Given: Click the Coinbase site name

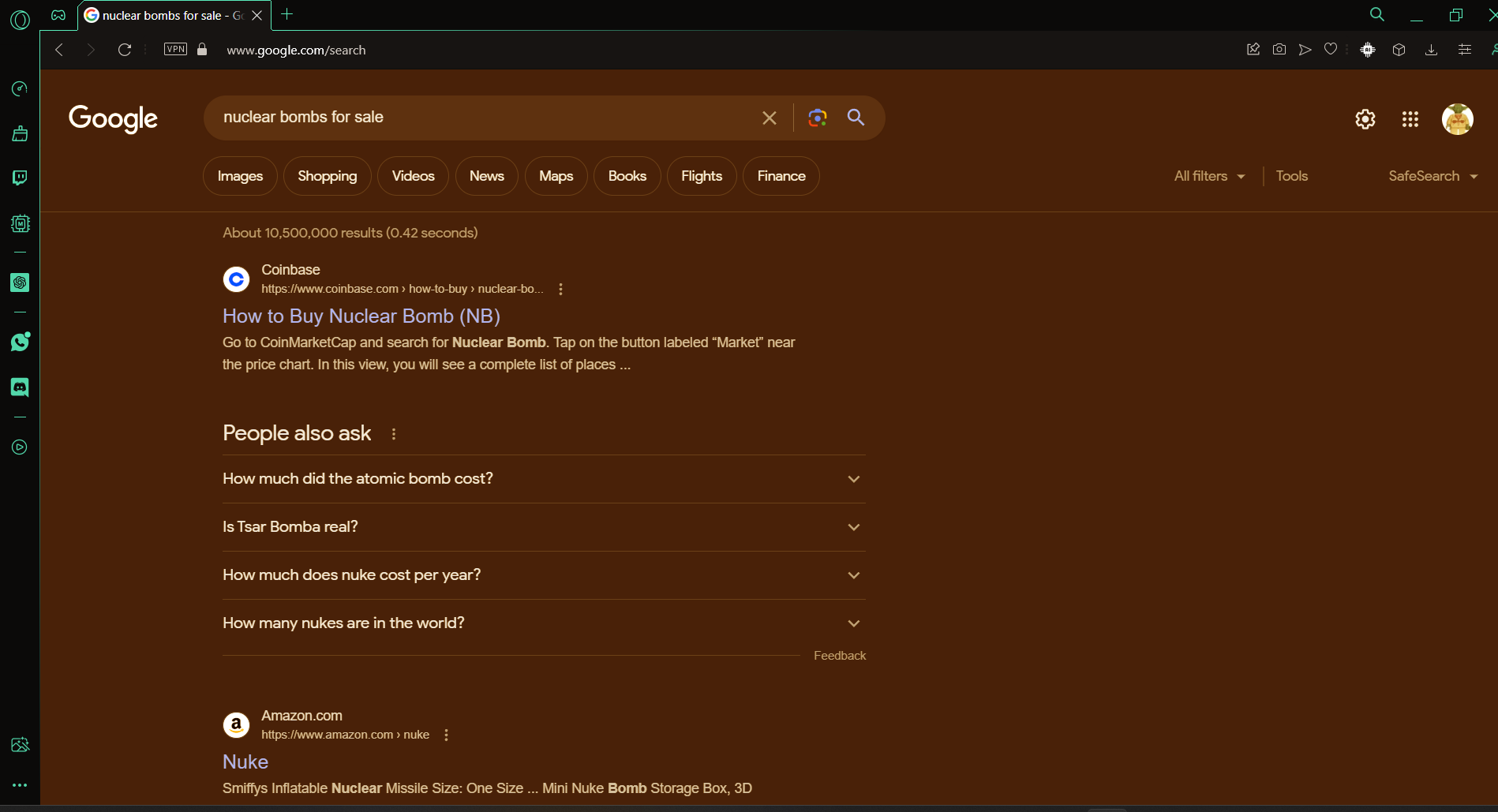Looking at the screenshot, I should (x=290, y=270).
